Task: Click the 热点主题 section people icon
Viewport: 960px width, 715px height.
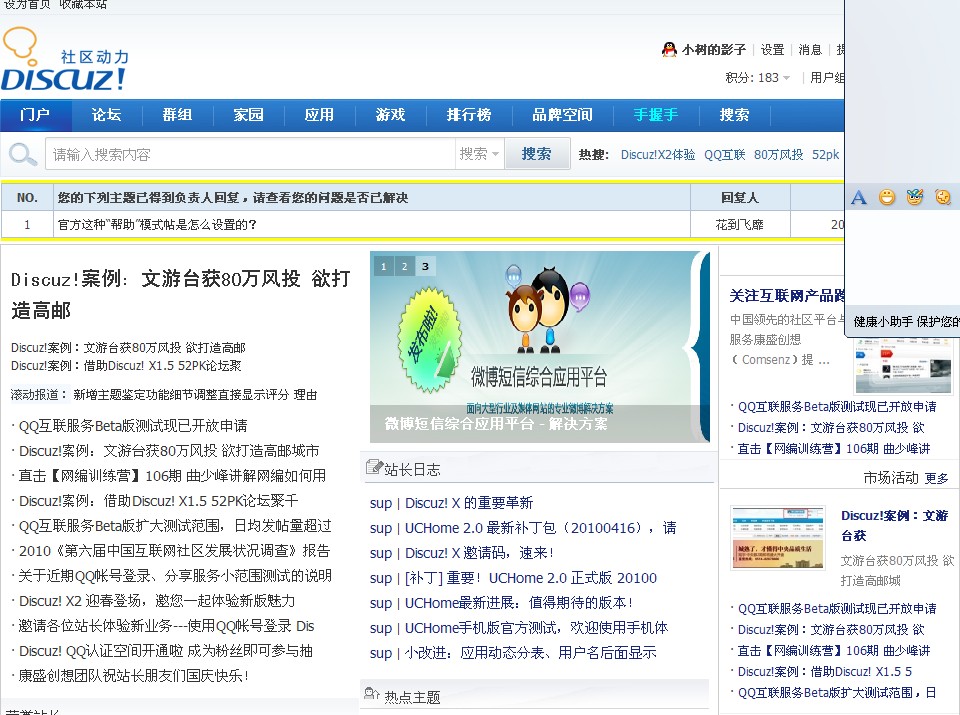Action: tap(372, 694)
